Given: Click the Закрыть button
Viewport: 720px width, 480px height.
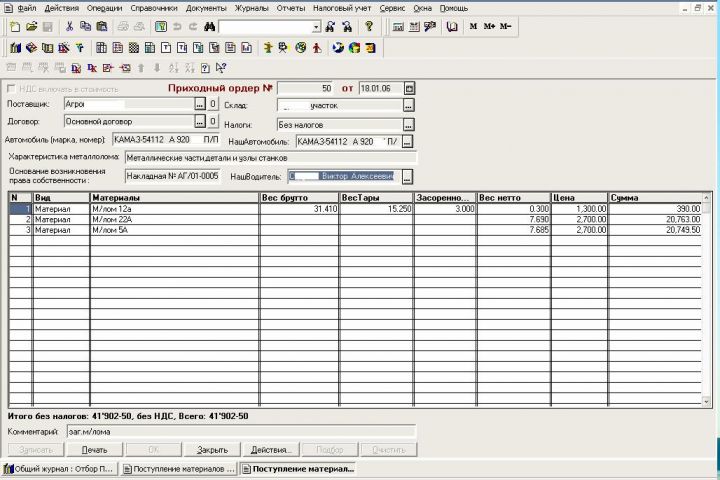Looking at the screenshot, I should click(x=212, y=450).
